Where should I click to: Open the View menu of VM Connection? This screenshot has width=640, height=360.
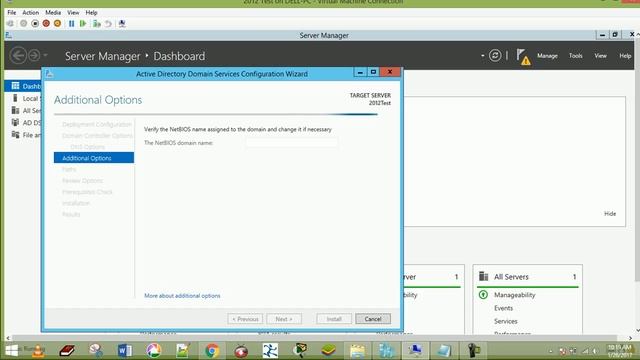[x=73, y=13]
